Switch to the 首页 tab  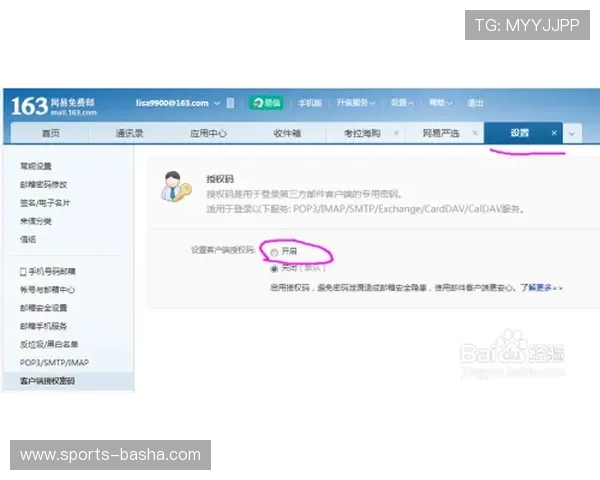[x=51, y=133]
